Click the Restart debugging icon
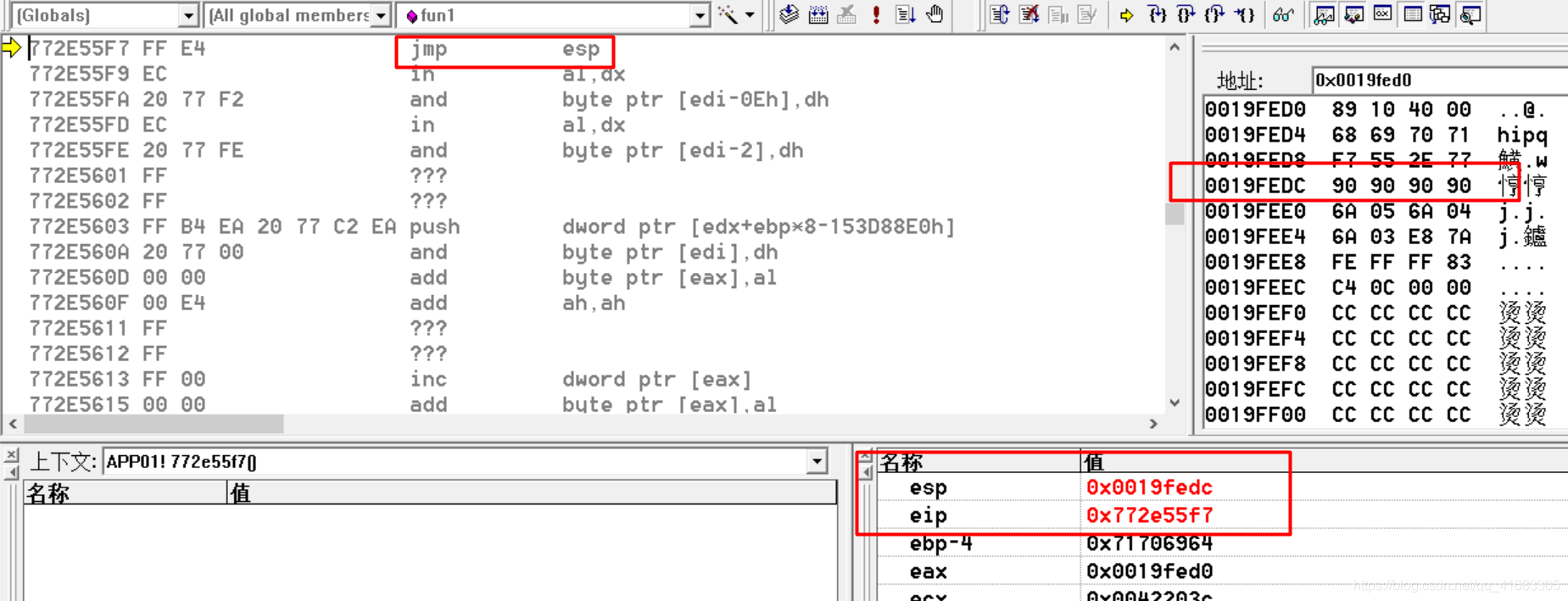 [1000, 14]
